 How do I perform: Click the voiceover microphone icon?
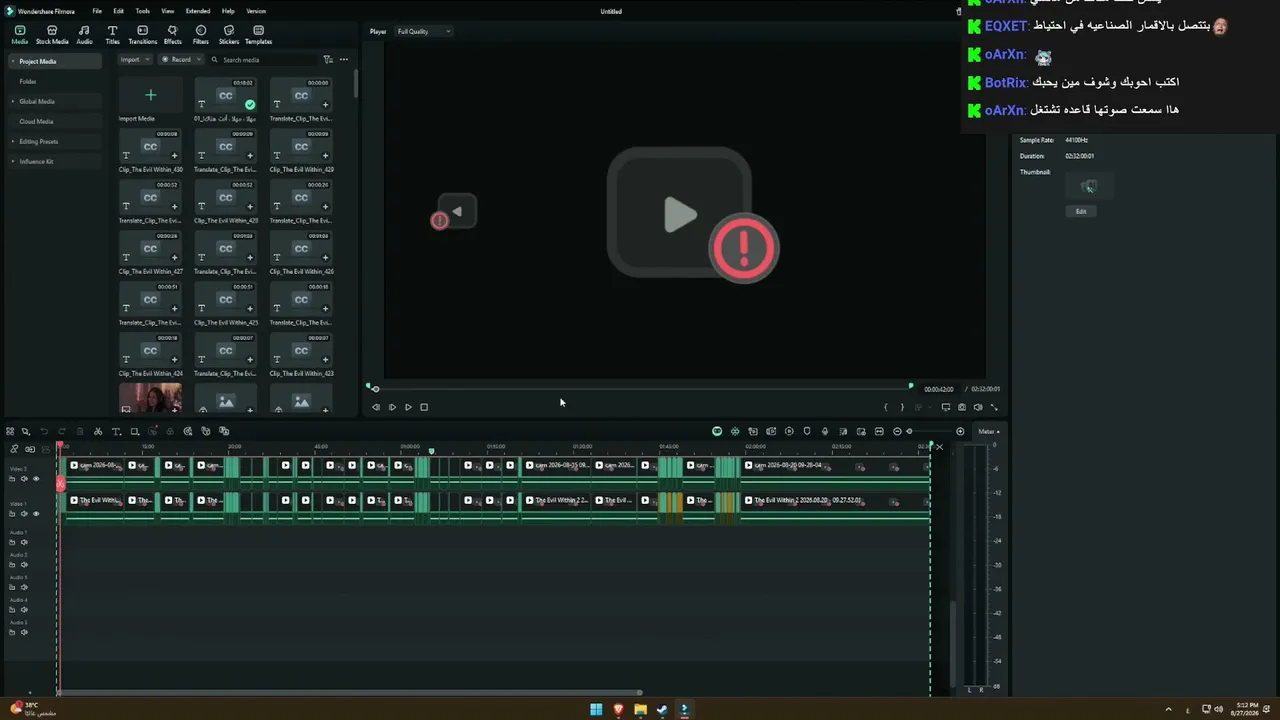click(825, 431)
